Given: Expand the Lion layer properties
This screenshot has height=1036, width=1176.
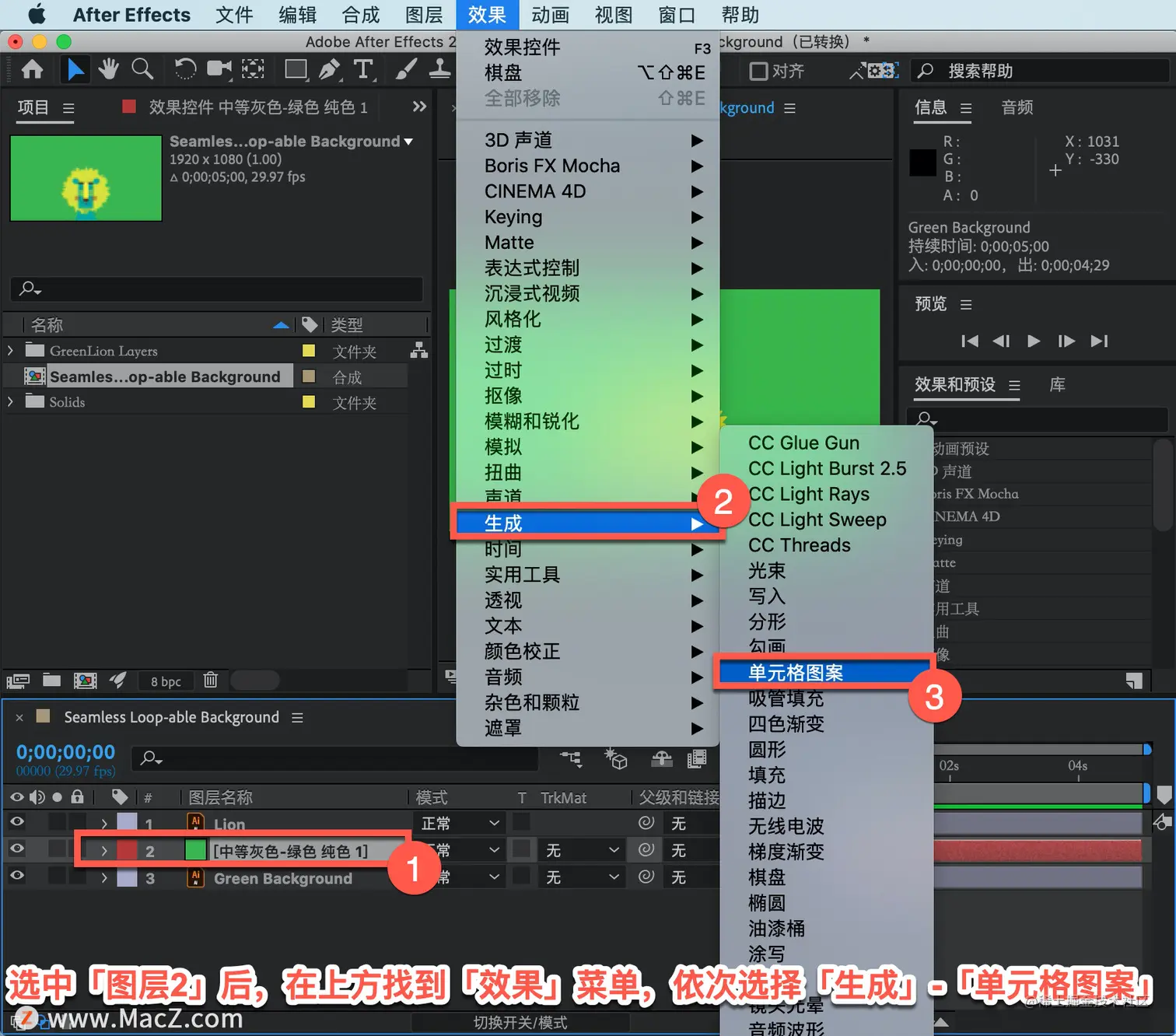Looking at the screenshot, I should click(x=104, y=824).
